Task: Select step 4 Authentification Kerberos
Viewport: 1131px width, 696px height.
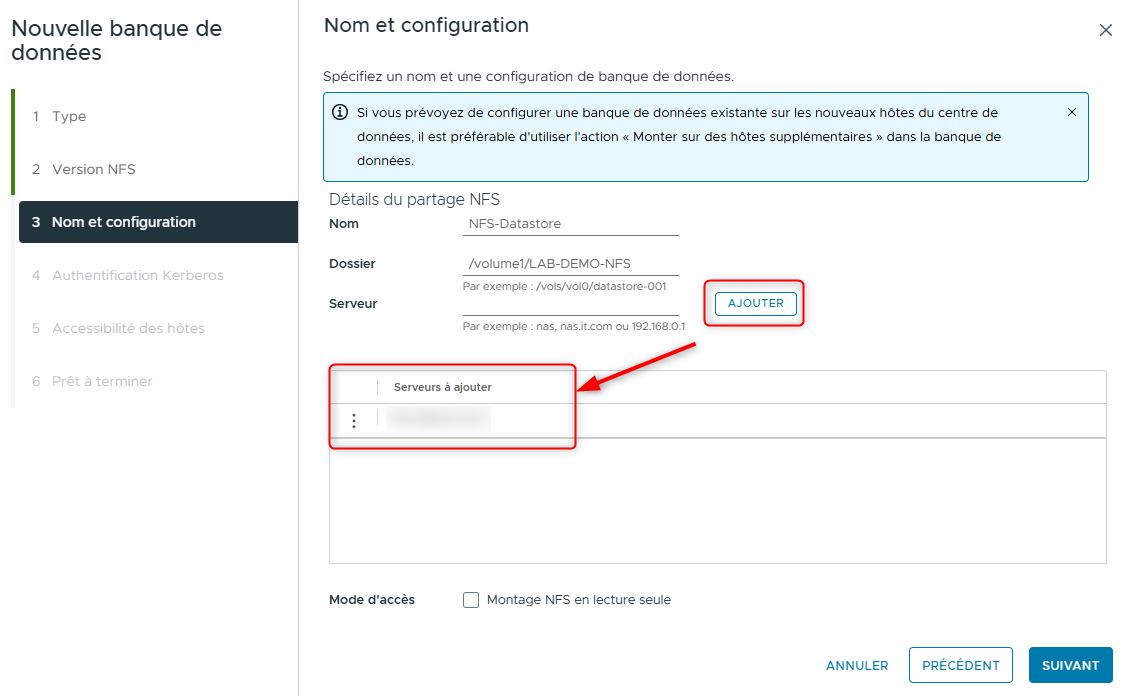Action: (x=137, y=275)
